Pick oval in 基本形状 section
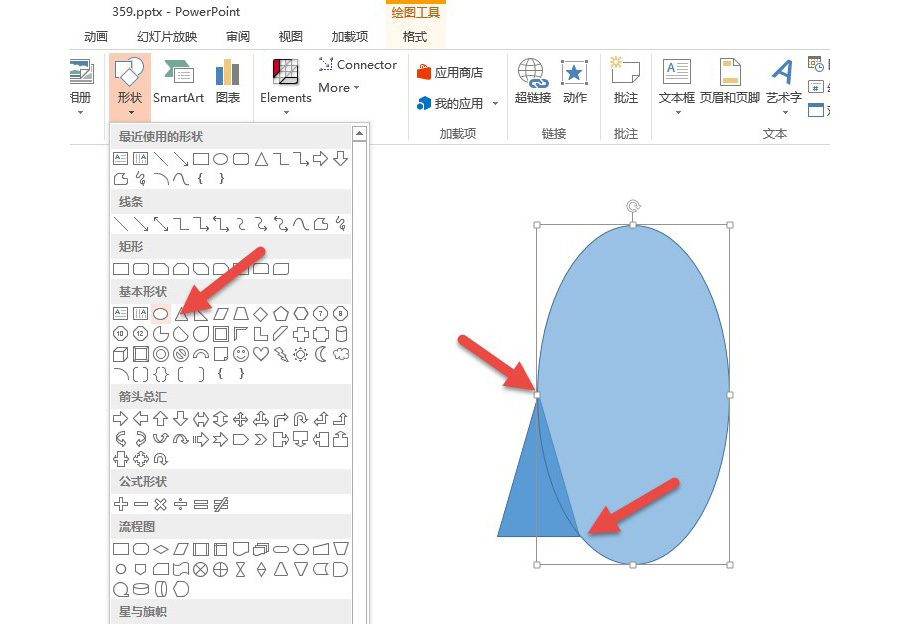 tap(161, 314)
